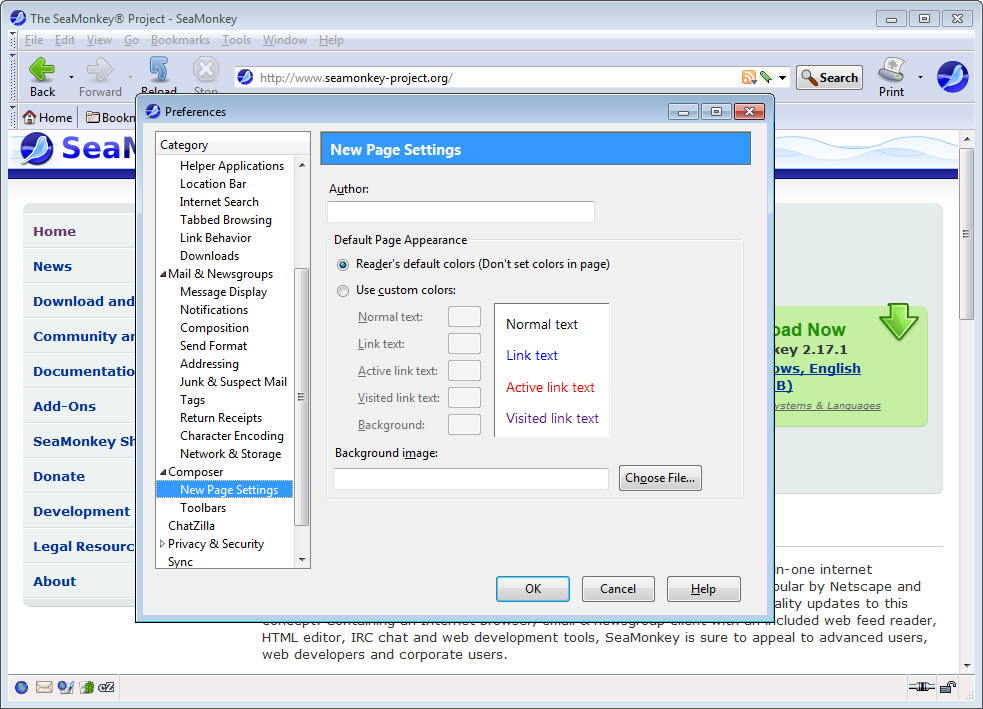The width and height of the screenshot is (983, 709).
Task: Open the File menu
Action: (34, 40)
